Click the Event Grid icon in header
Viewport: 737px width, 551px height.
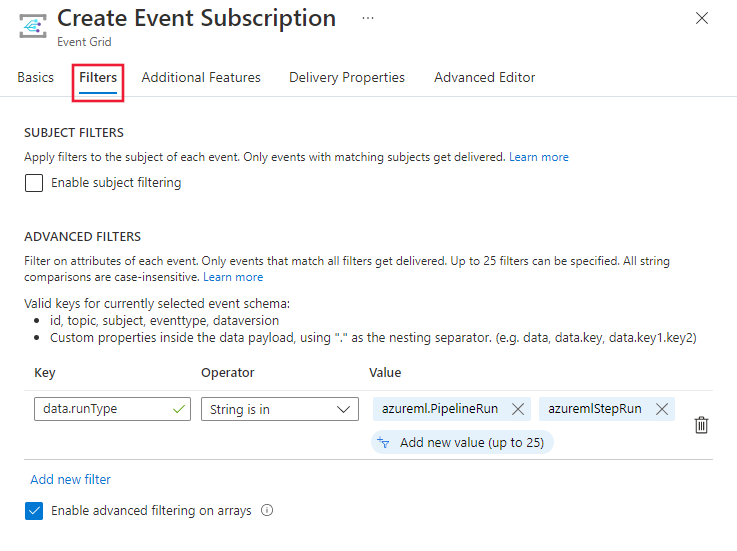(32, 25)
